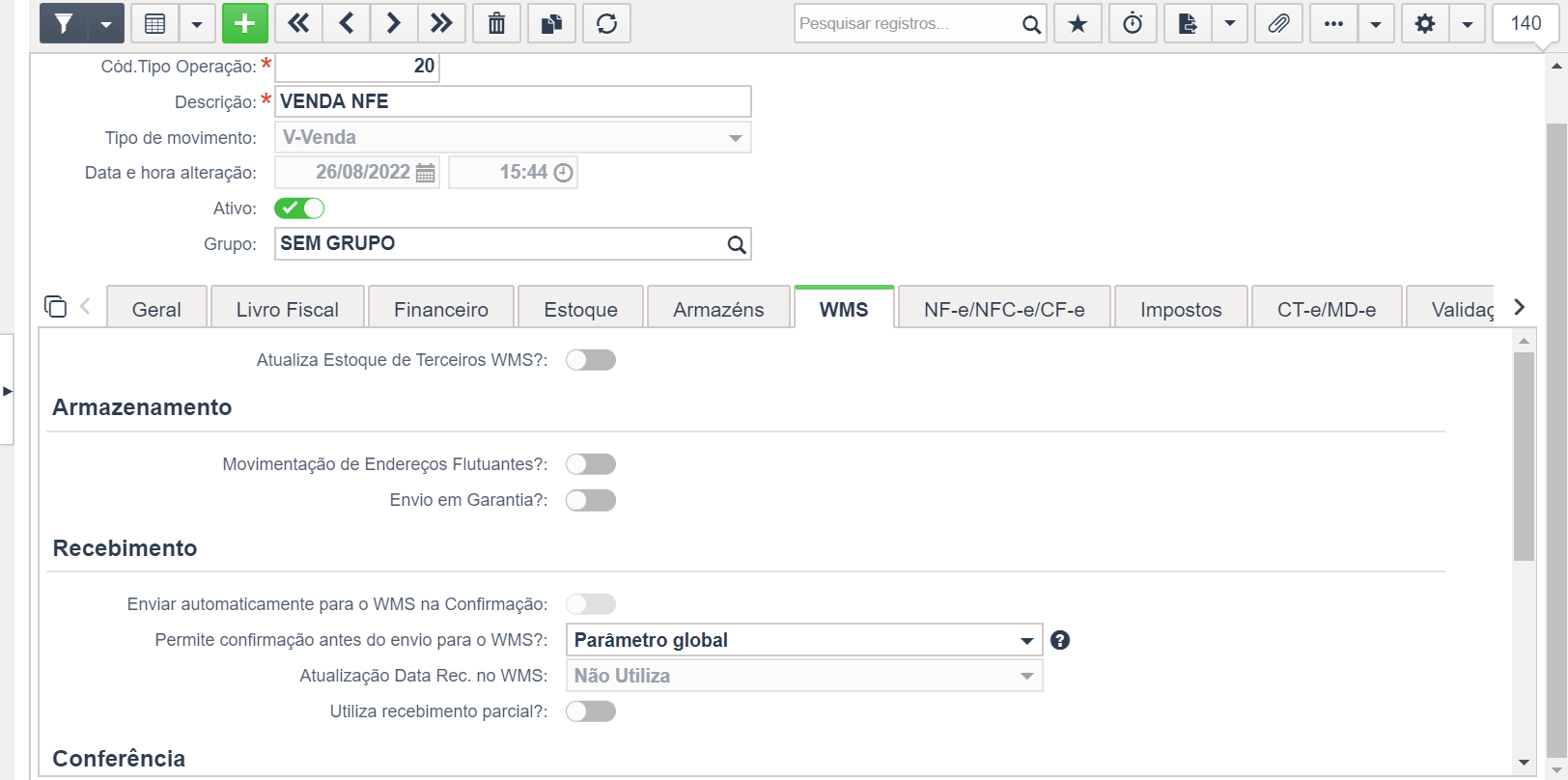The image size is (1568, 780).
Task: Toggle Envio em Garantia switch
Action: (x=591, y=500)
